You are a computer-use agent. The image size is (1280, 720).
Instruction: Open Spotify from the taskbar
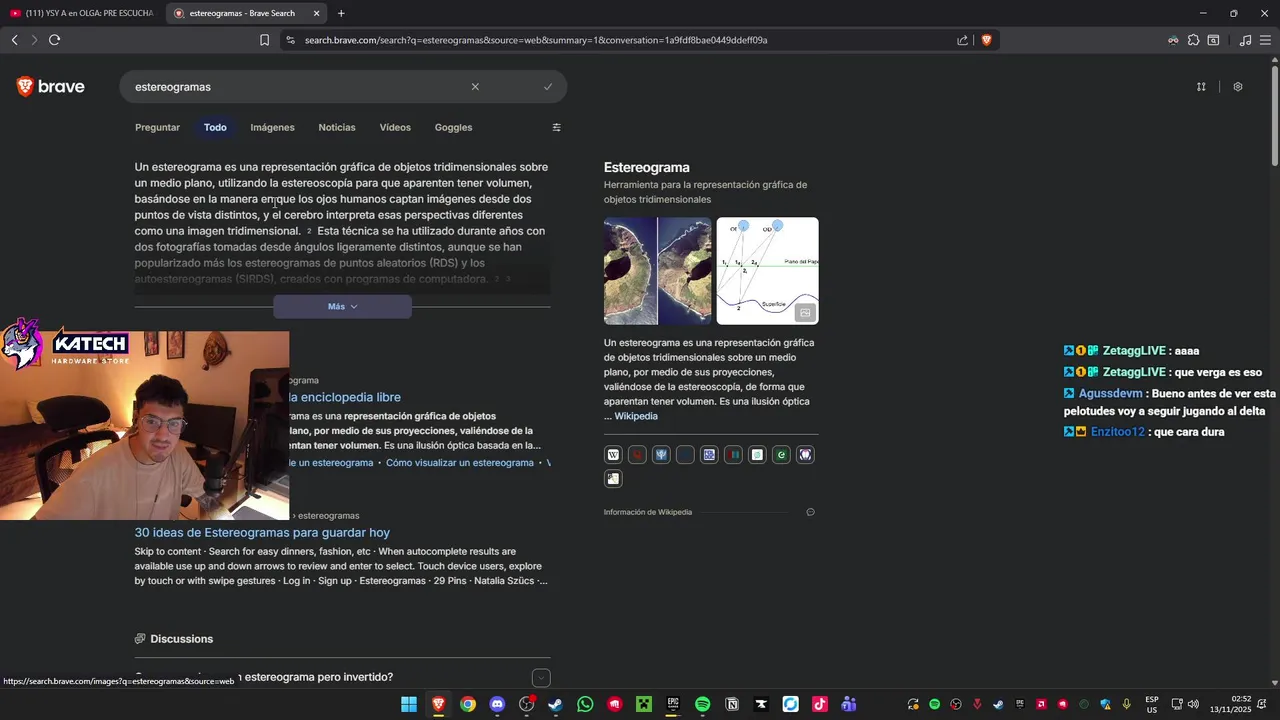[x=702, y=704]
